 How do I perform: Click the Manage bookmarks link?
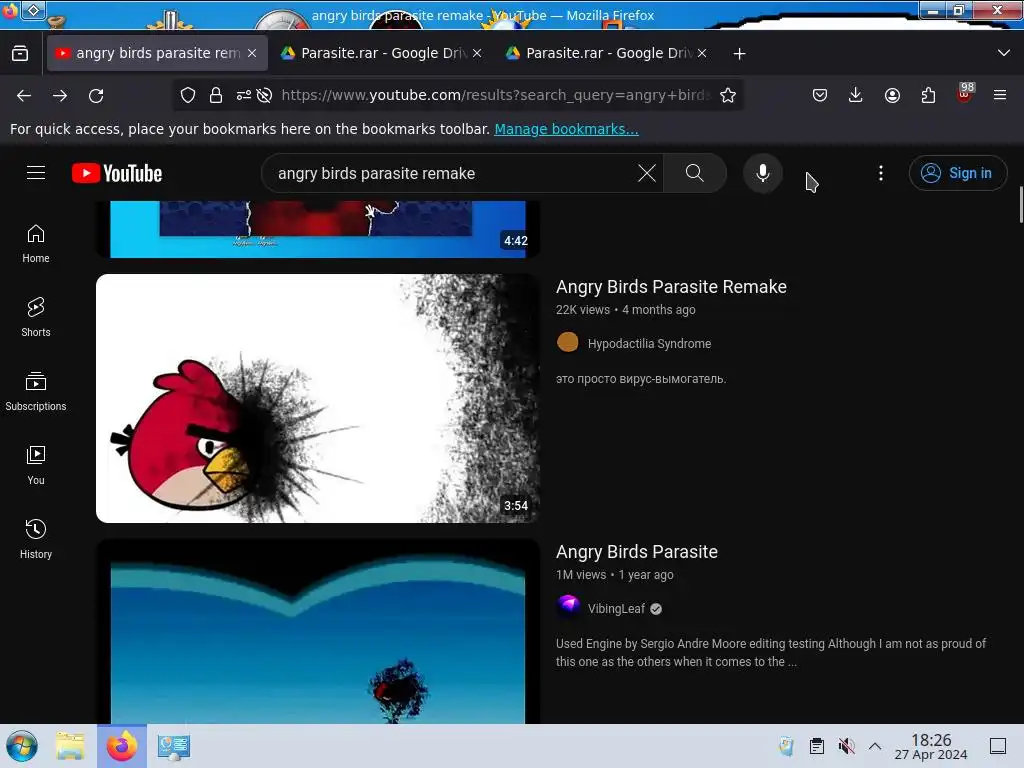[x=566, y=129]
